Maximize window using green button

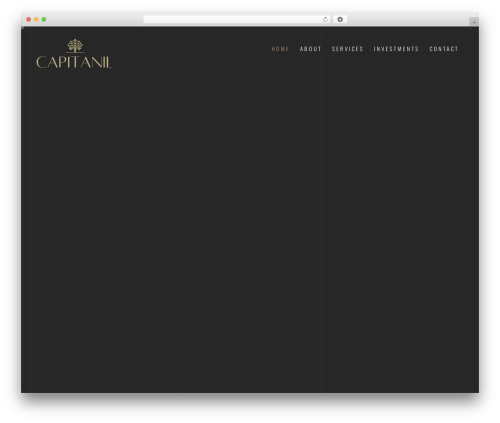tap(44, 19)
